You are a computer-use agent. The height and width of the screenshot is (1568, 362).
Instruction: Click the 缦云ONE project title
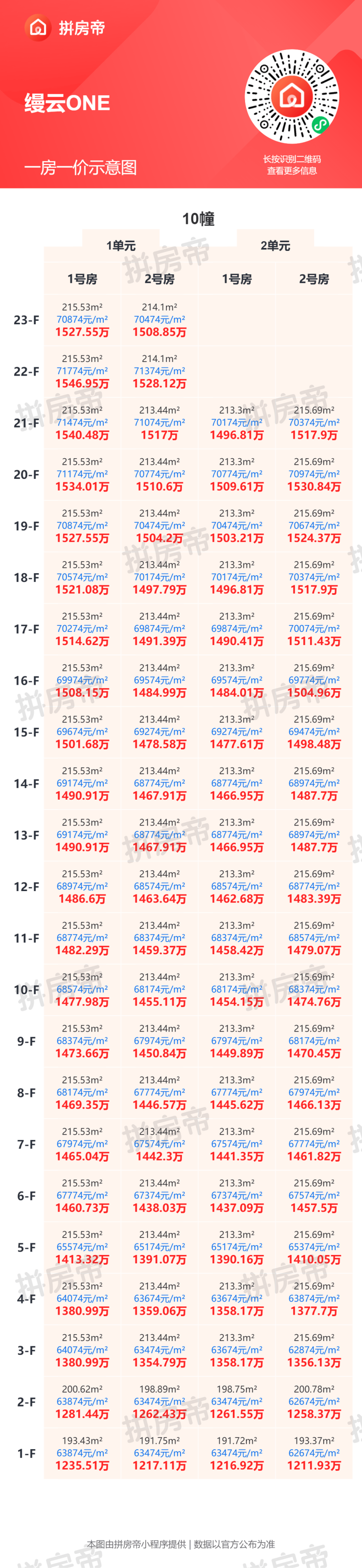(68, 104)
